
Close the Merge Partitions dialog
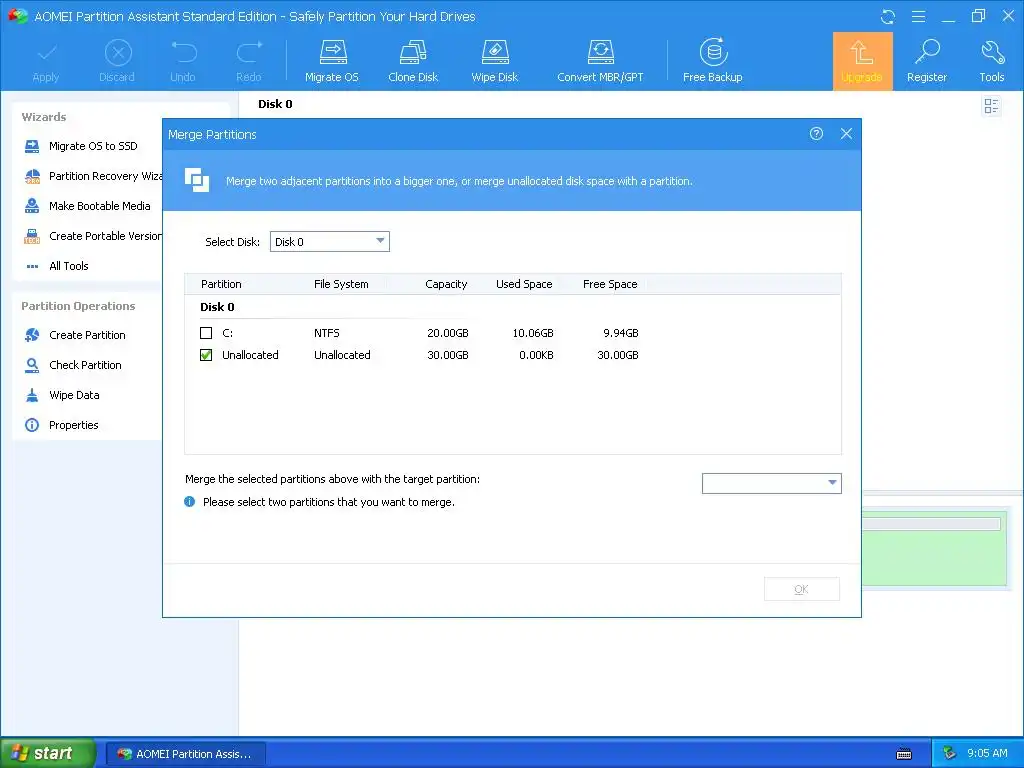846,134
